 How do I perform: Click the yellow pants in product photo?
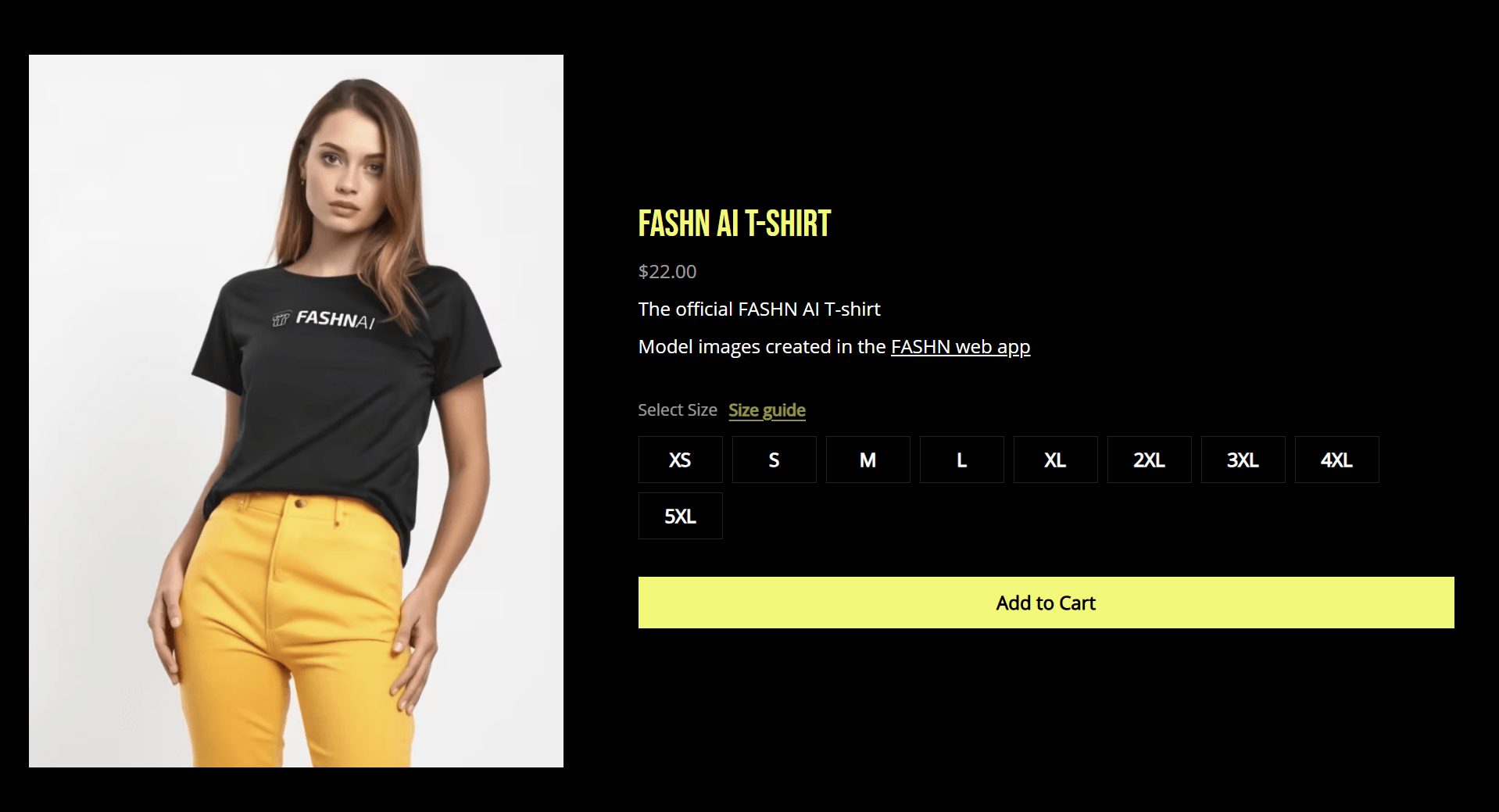293,633
